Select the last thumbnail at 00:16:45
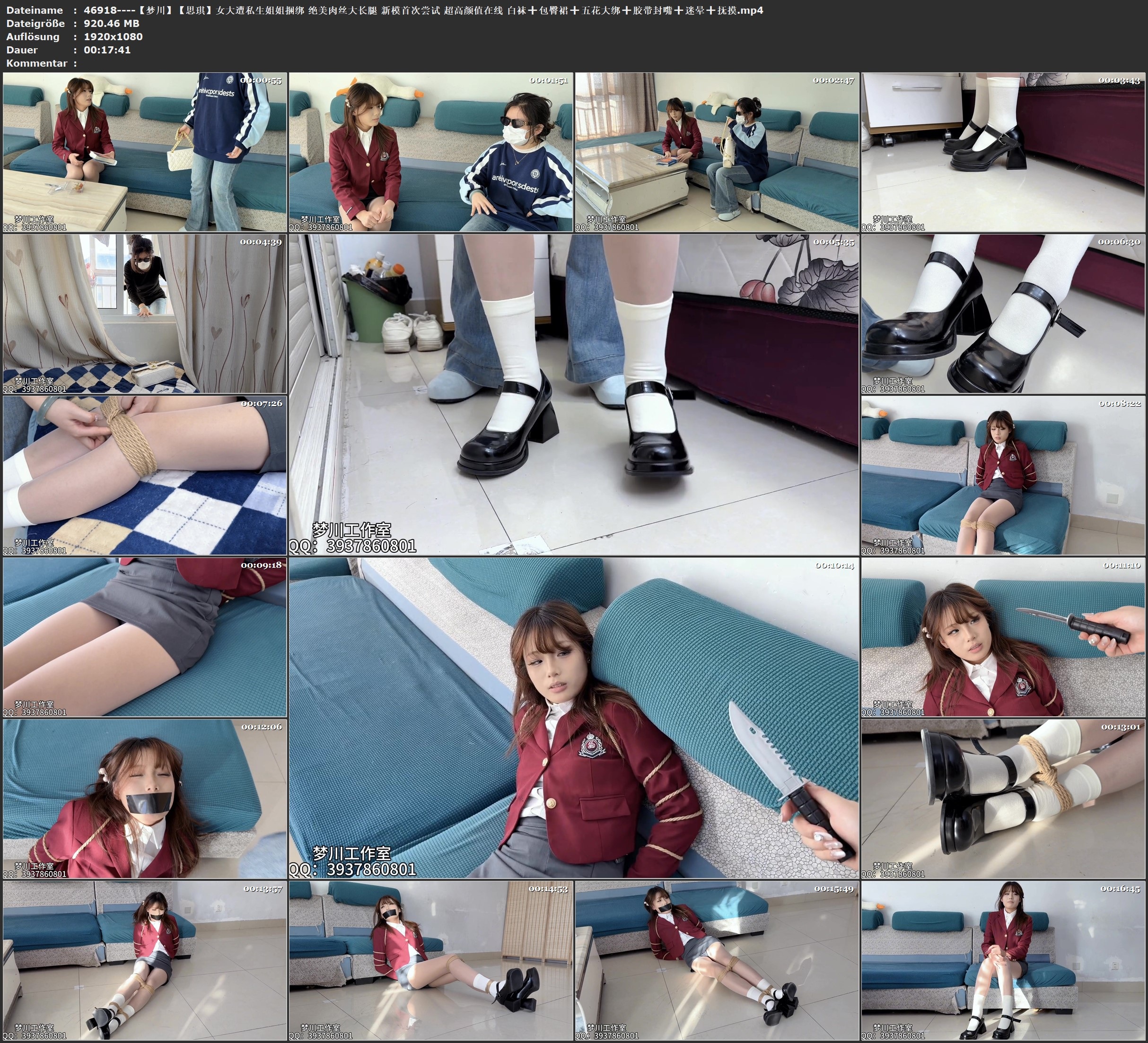Viewport: 1148px width, 1043px height. (x=1003, y=960)
